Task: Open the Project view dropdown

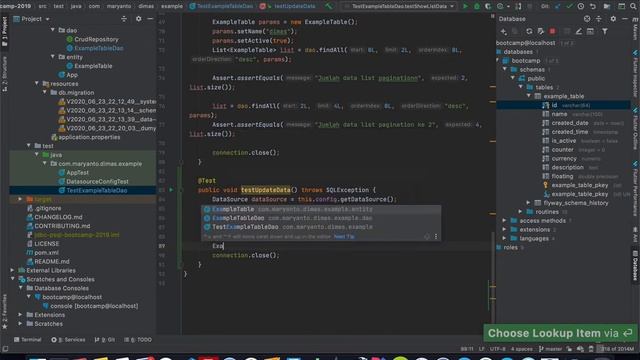Action: pos(32,19)
